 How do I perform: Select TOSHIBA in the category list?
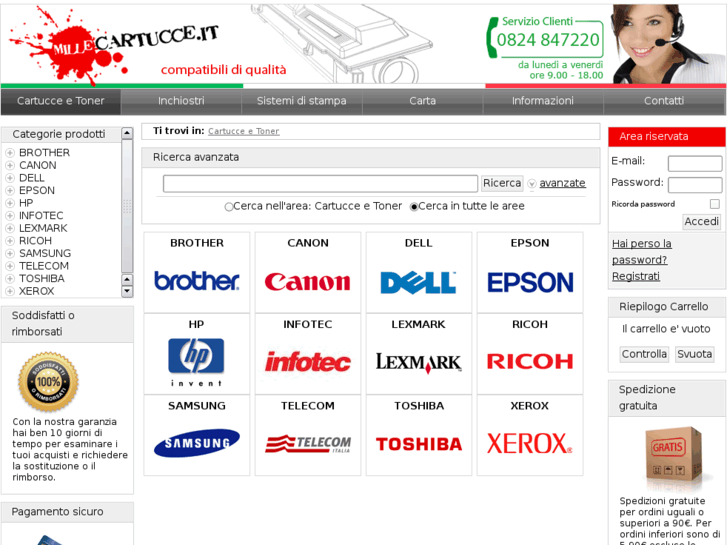click(42, 278)
